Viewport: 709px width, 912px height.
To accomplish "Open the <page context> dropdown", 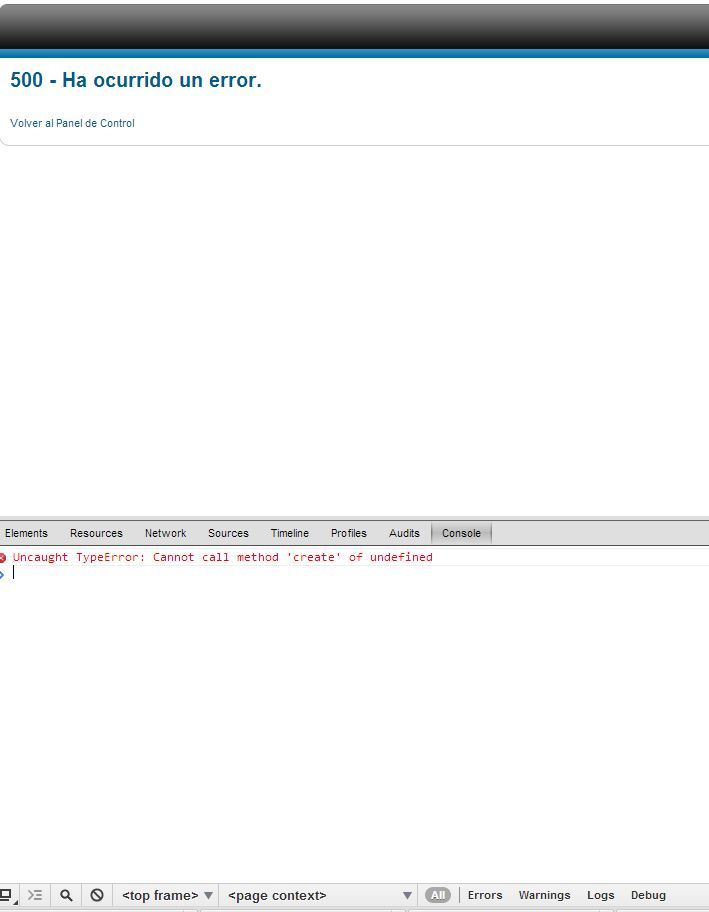I will (319, 895).
